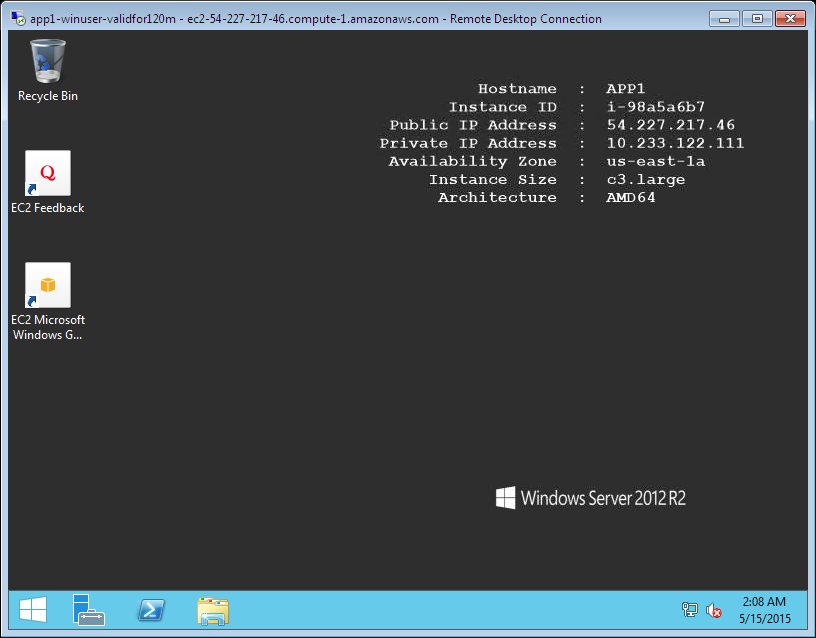Launch Server Manager from the taskbar
816x638 pixels.
89,610
